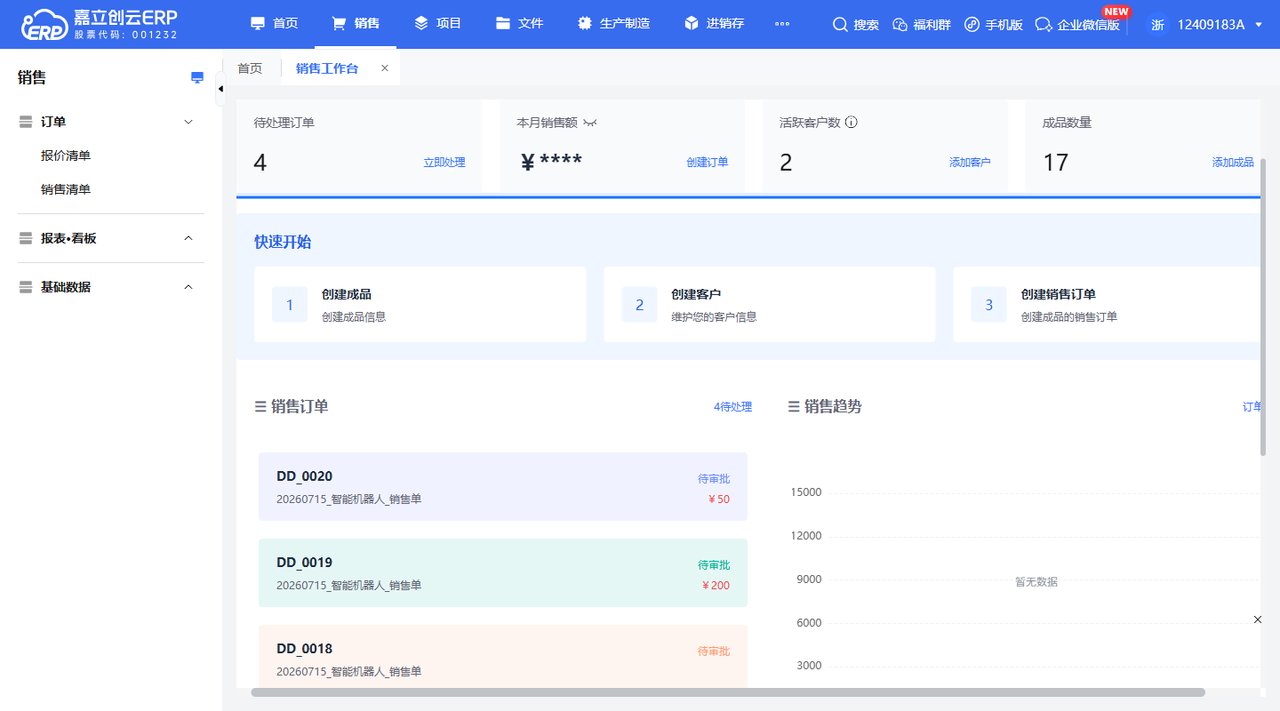Collapse the sidebar with the arrow handle
This screenshot has width=1280, height=711.
[220, 89]
